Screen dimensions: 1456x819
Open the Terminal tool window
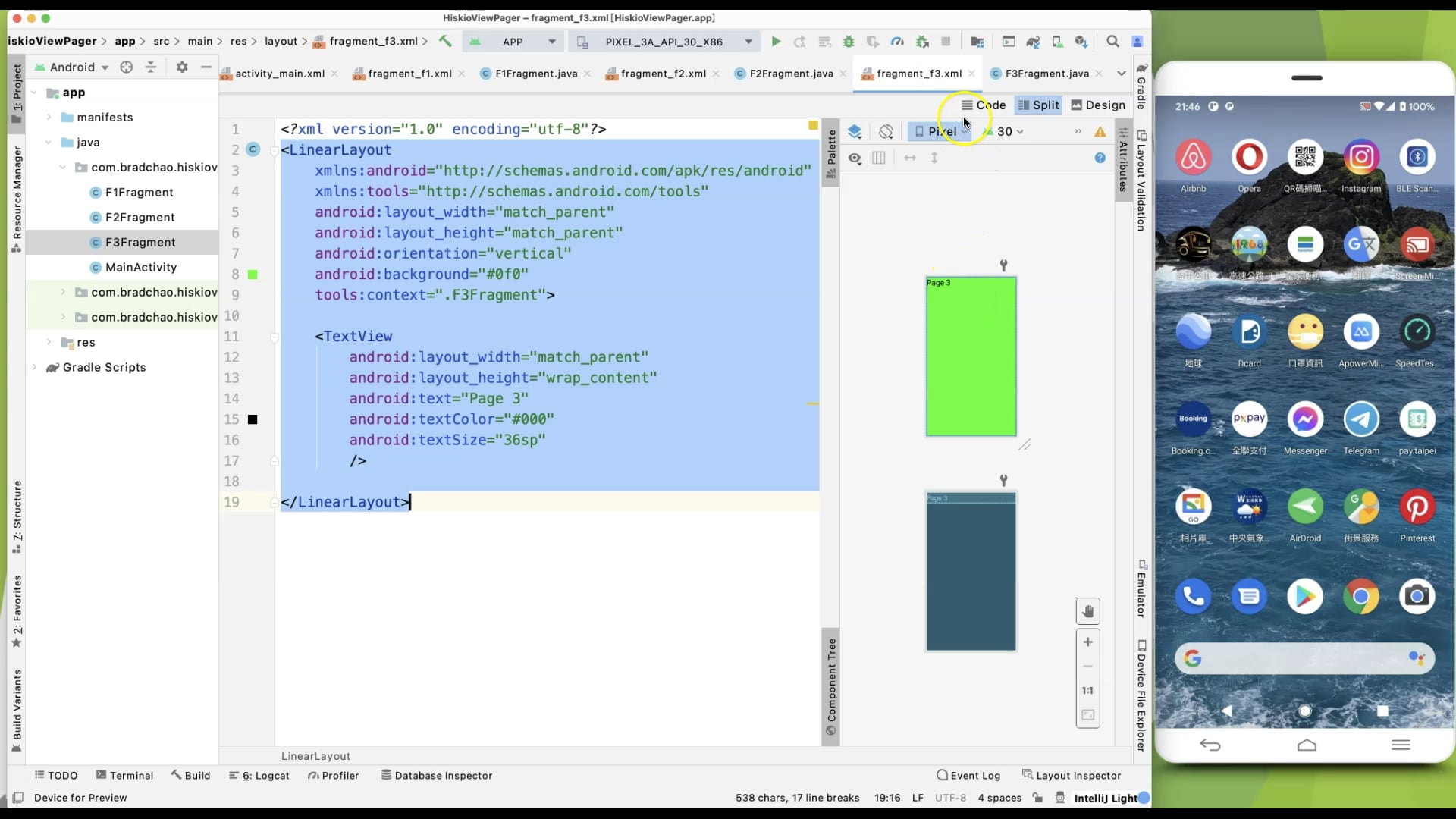pyautogui.click(x=124, y=775)
